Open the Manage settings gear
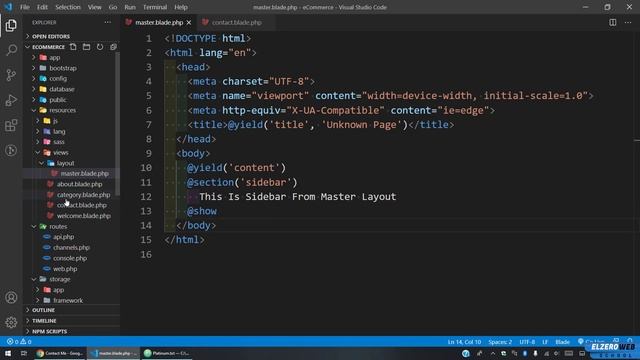The width and height of the screenshot is (640, 360). click(11, 322)
